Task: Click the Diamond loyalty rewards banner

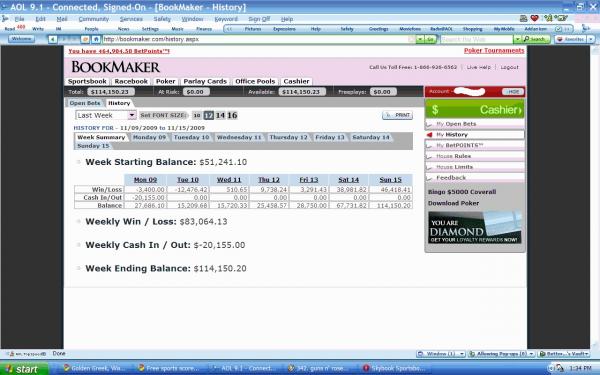Action: coord(474,227)
